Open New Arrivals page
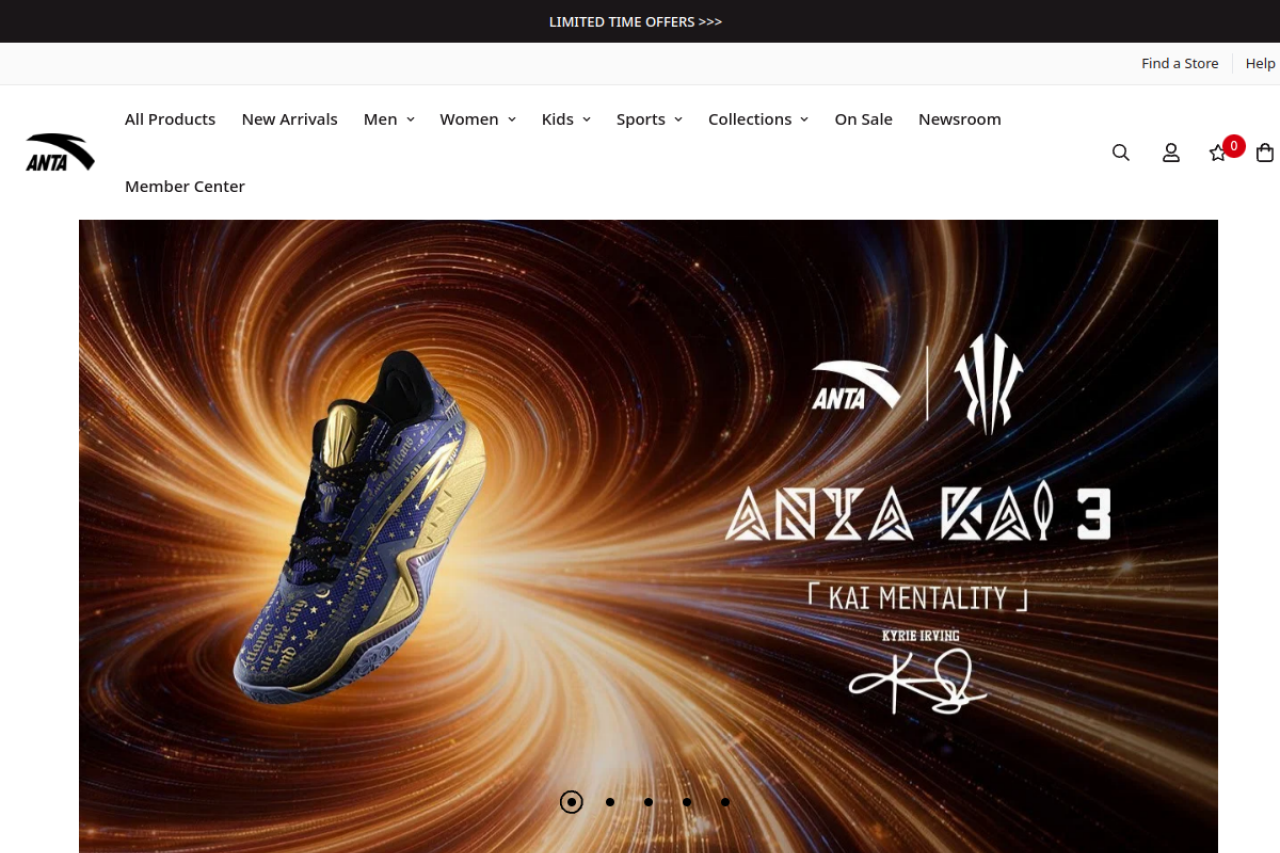1280x853 pixels. coord(289,119)
